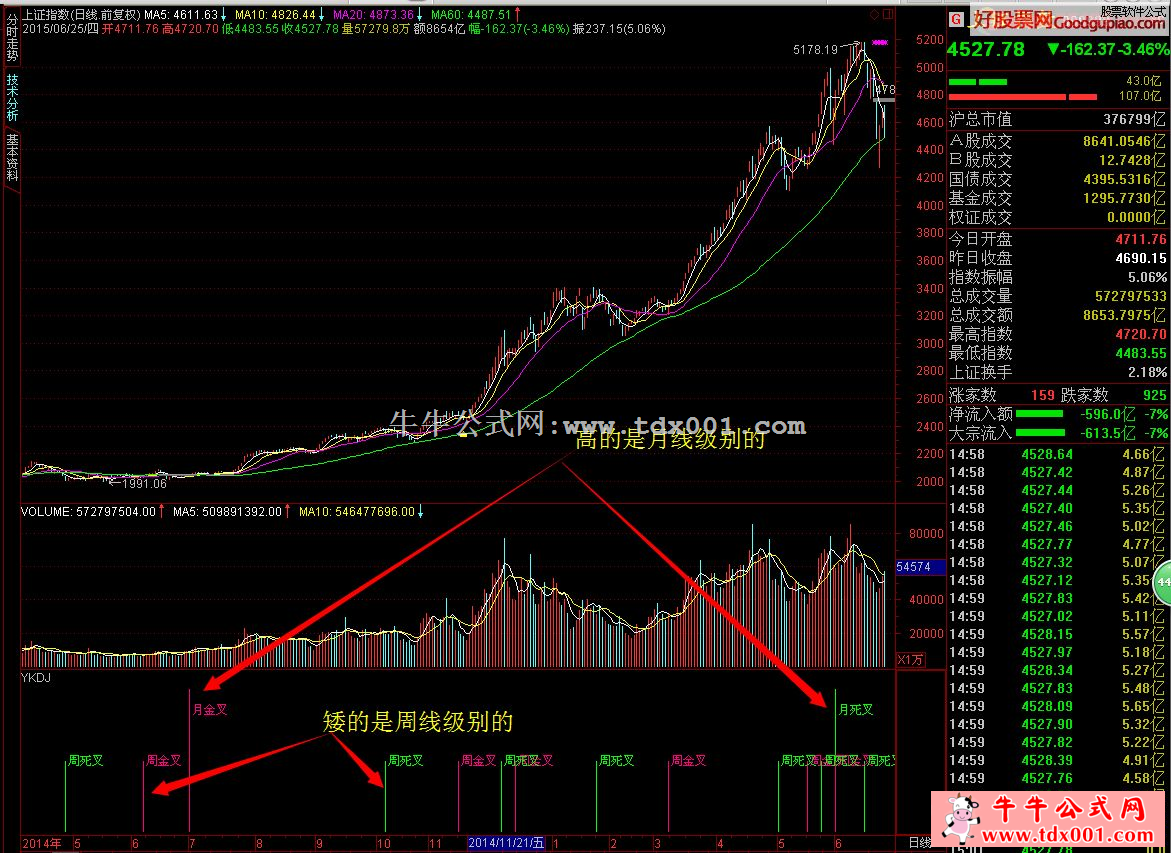
Task: Click the volume MA10: 546477696.00 label
Action: click(356, 512)
